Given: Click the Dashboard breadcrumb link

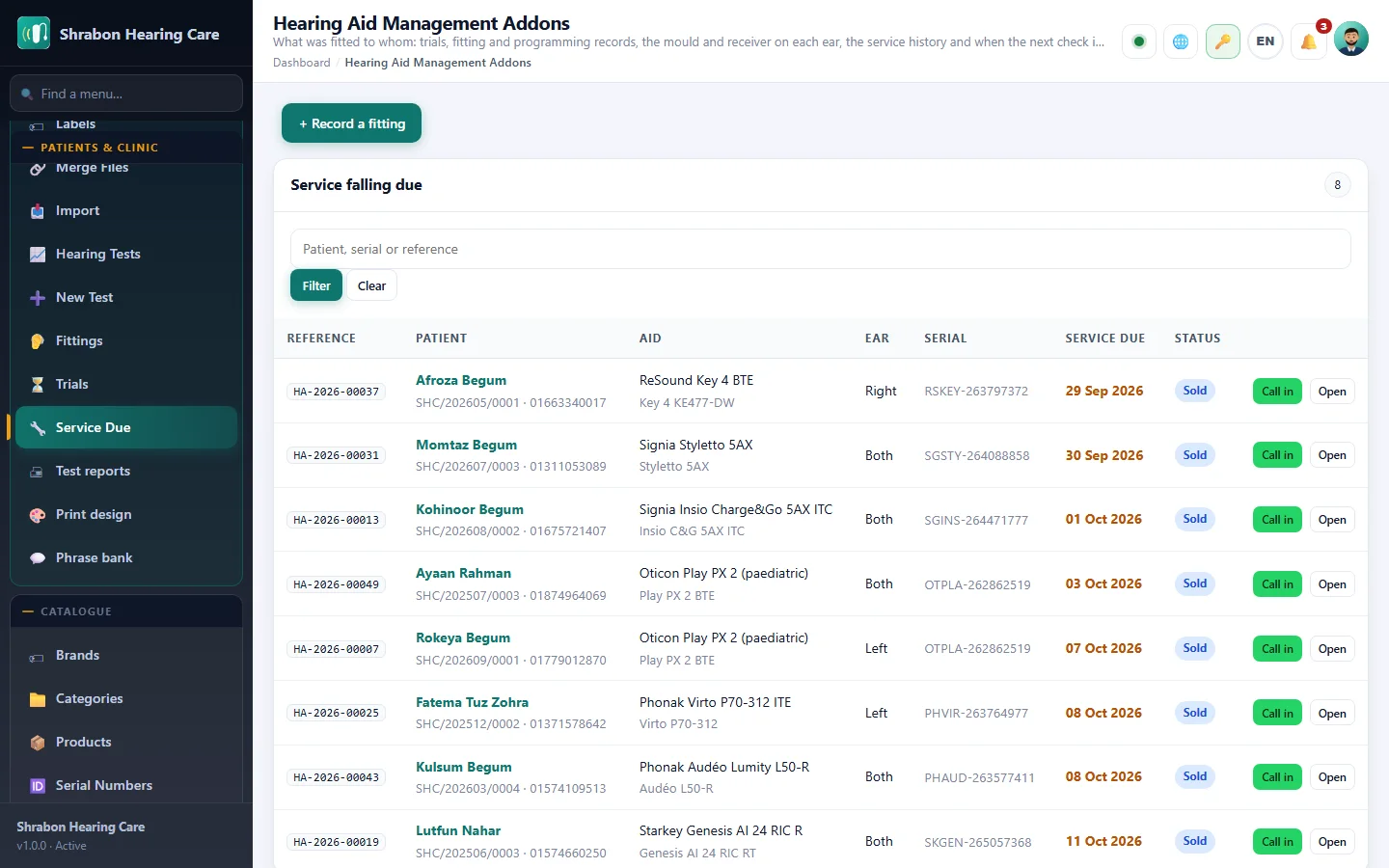Looking at the screenshot, I should coord(301,63).
